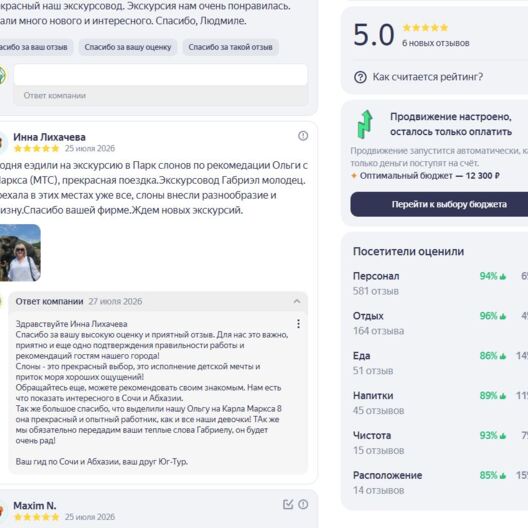Screen dimensions: 528x528
Task: Click the five-star rating next to 5.0
Action: (x=425, y=28)
